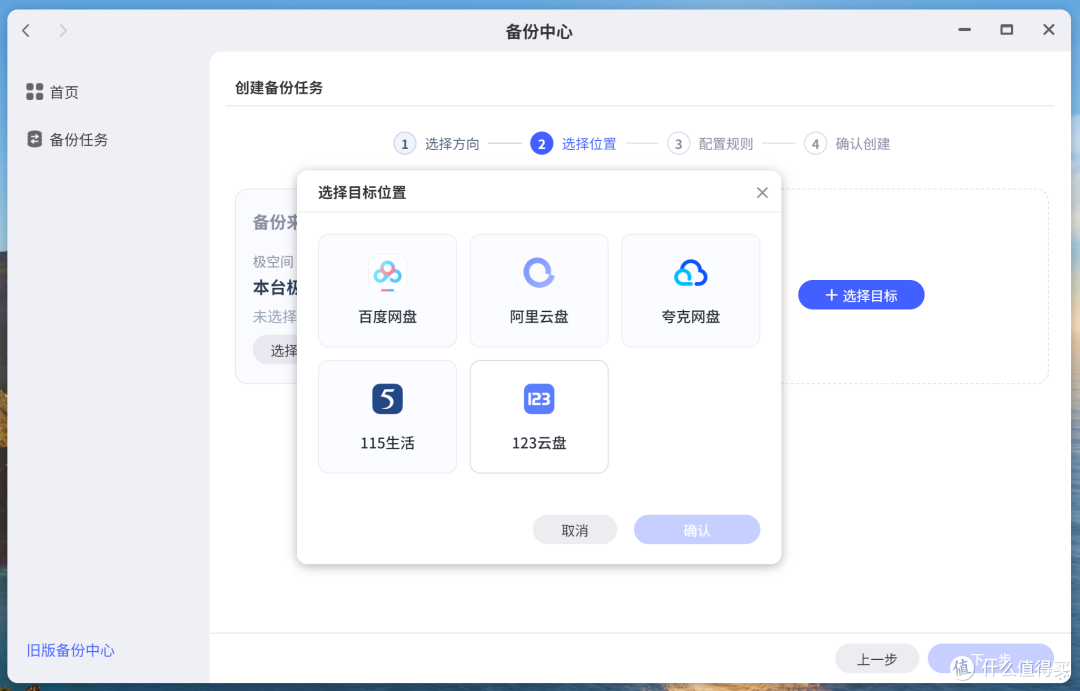
Task: Open the 旧版备份中心 link
Action: point(70,650)
